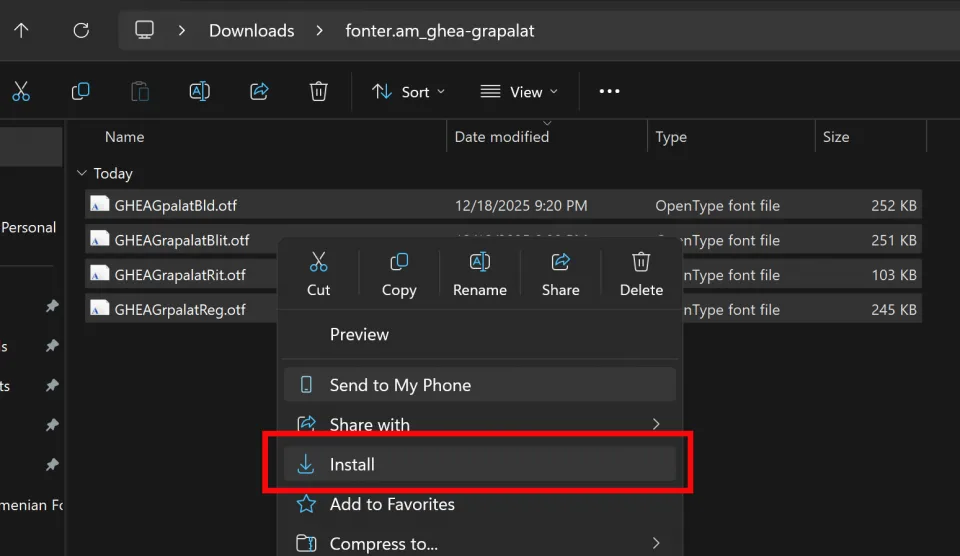Choose Copy in the context menu
The width and height of the screenshot is (960, 556).
(399, 274)
